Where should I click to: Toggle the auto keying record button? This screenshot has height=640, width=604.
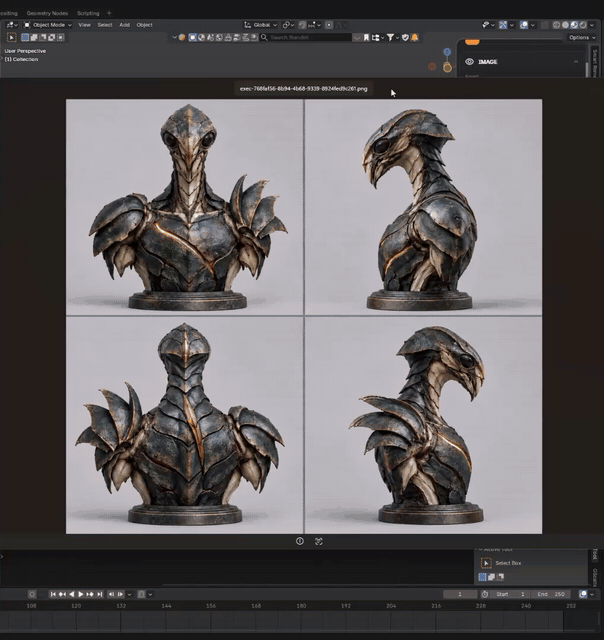(32, 594)
